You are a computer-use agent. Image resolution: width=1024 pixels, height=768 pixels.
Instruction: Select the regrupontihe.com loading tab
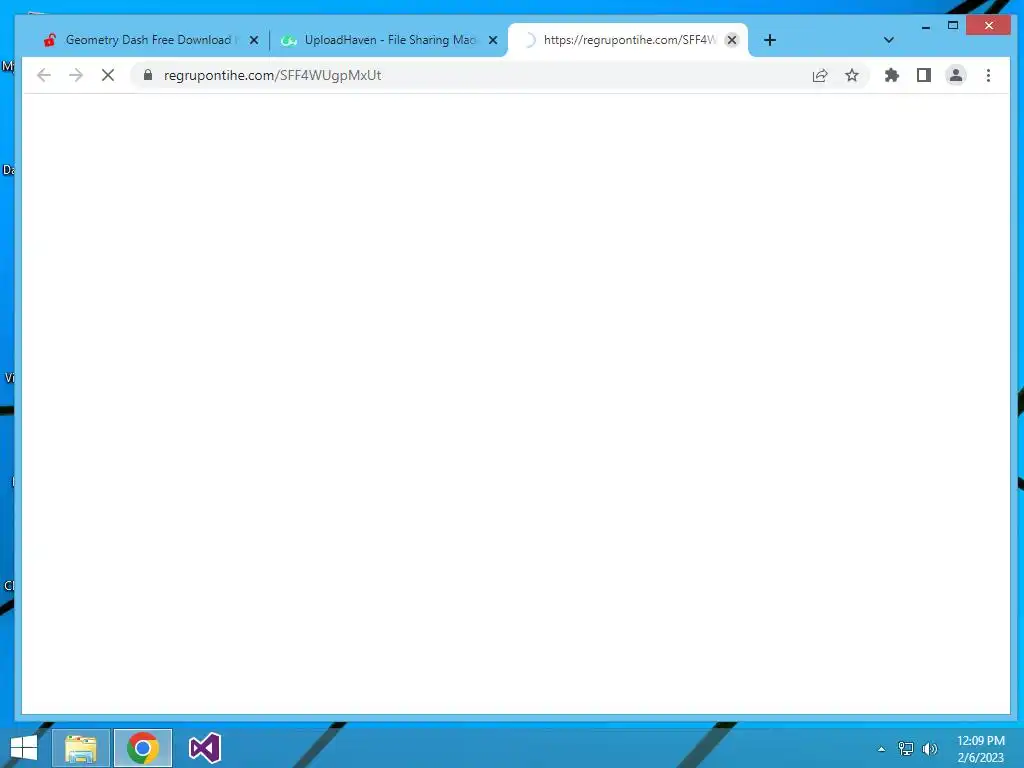point(627,40)
